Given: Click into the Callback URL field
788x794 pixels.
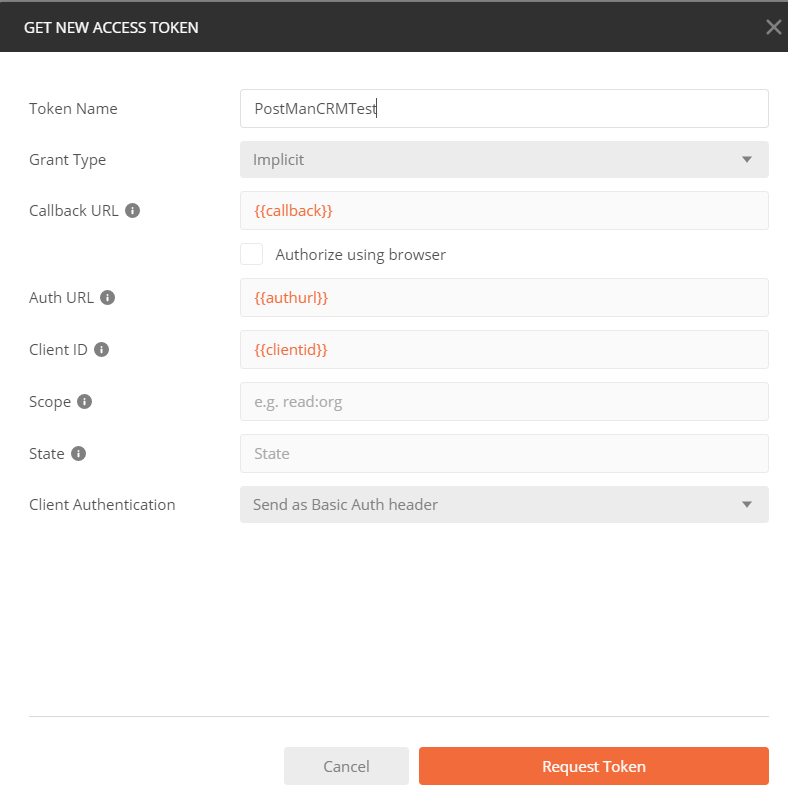Looking at the screenshot, I should pos(503,211).
